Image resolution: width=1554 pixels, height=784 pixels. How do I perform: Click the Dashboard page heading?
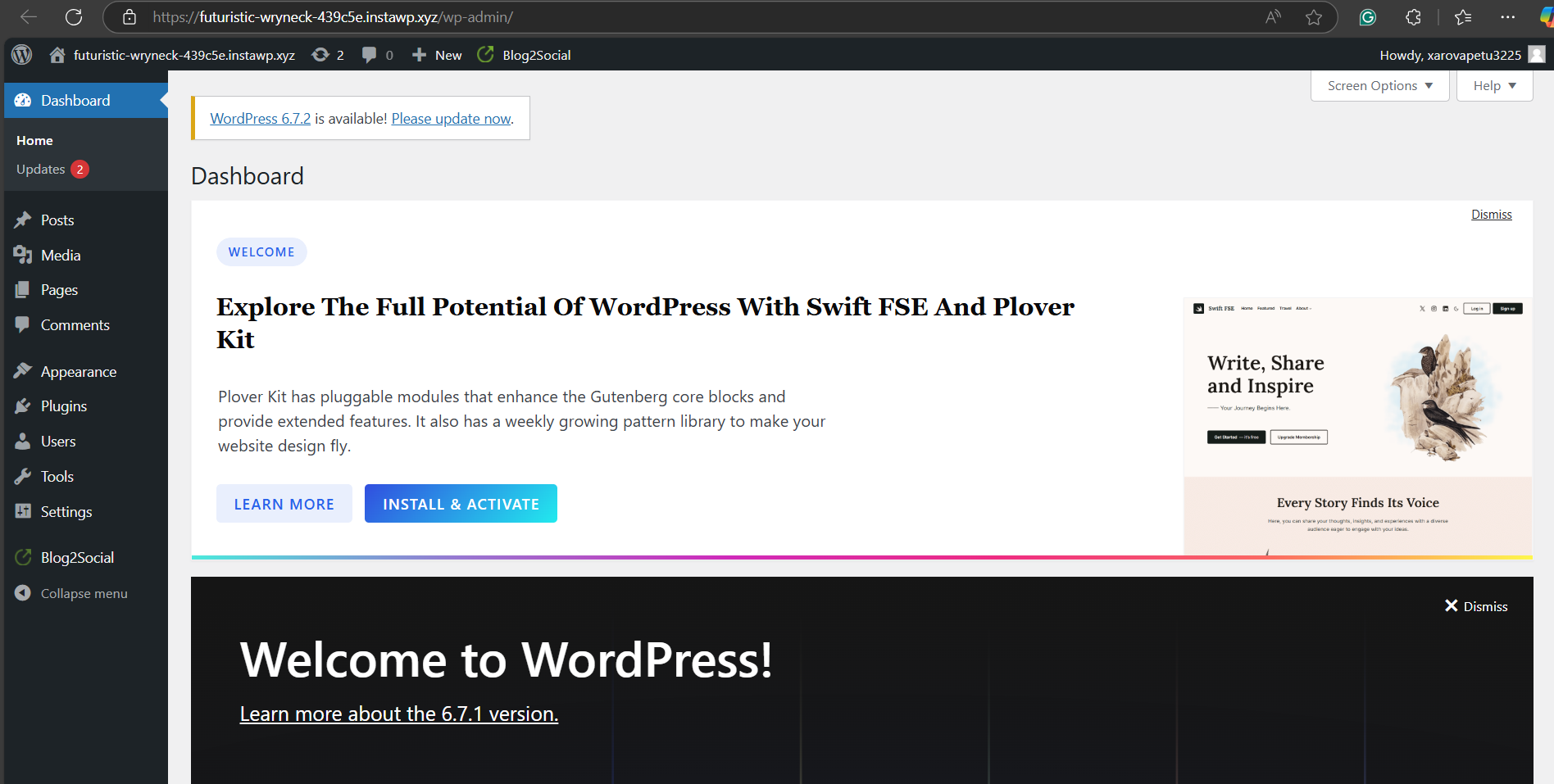tap(248, 176)
